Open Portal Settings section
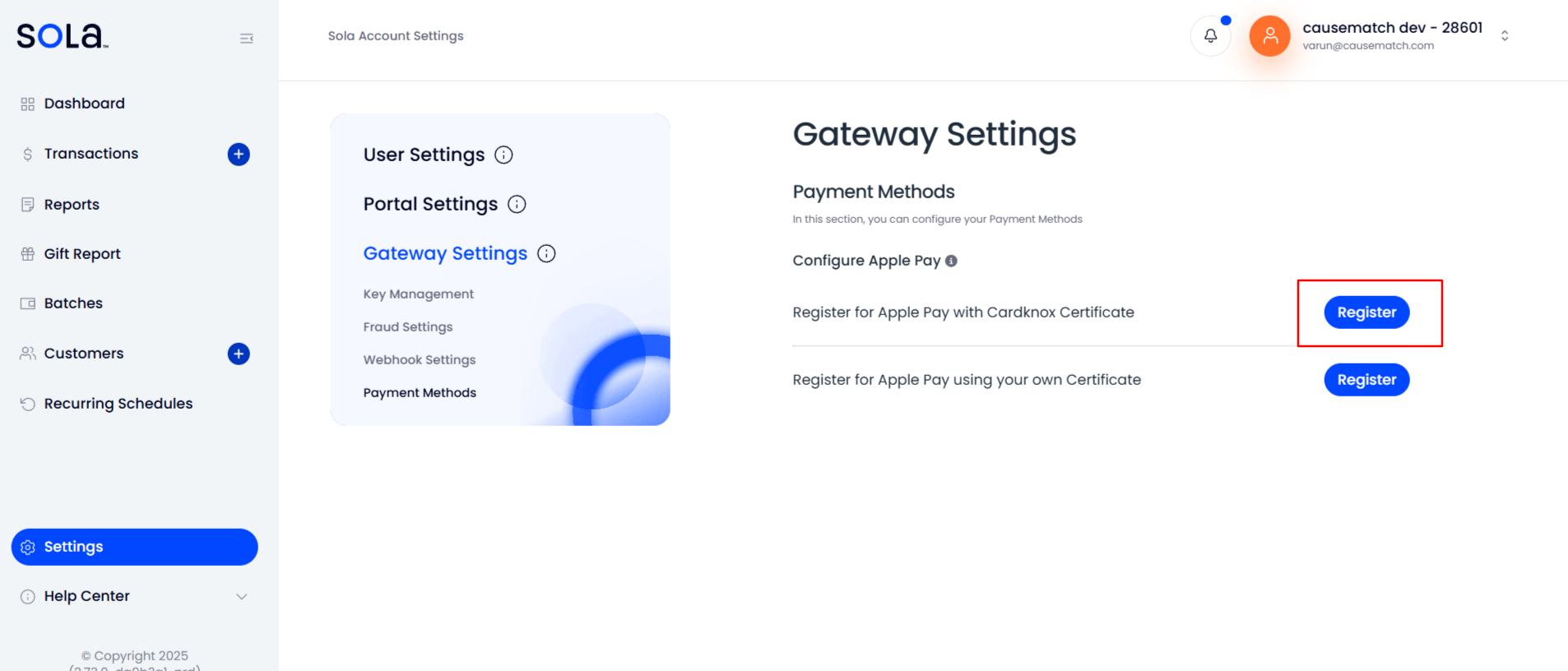 (x=430, y=204)
